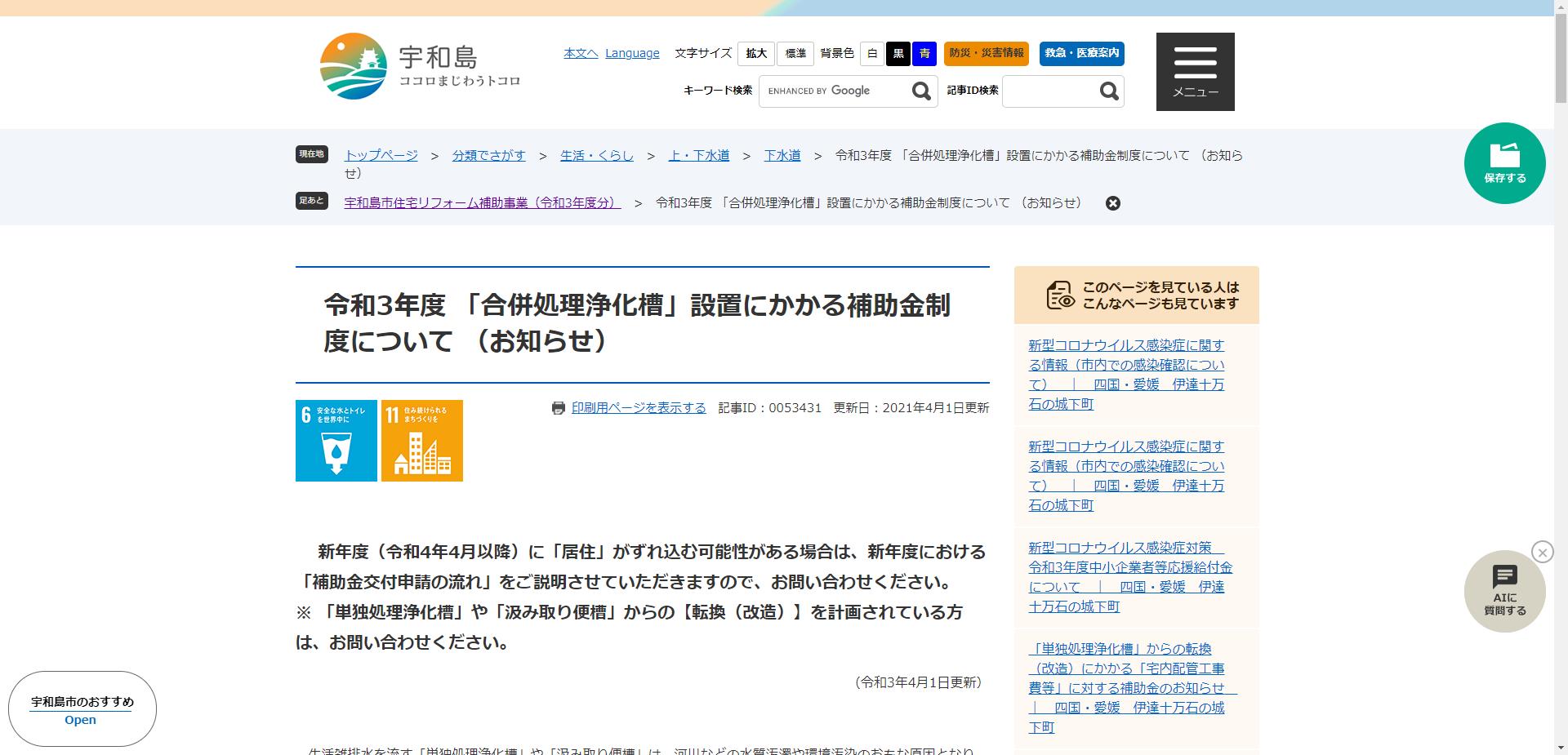The height and width of the screenshot is (755, 1568).
Task: Click the 記事ID検索 magnifier icon
Action: [1108, 91]
